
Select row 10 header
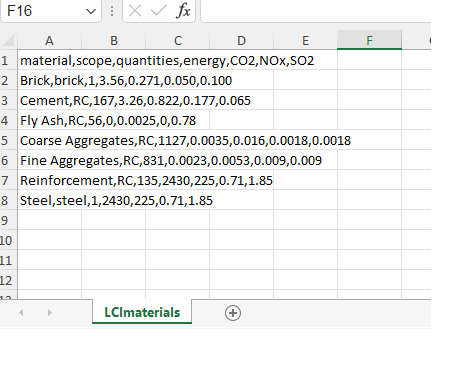point(8,240)
